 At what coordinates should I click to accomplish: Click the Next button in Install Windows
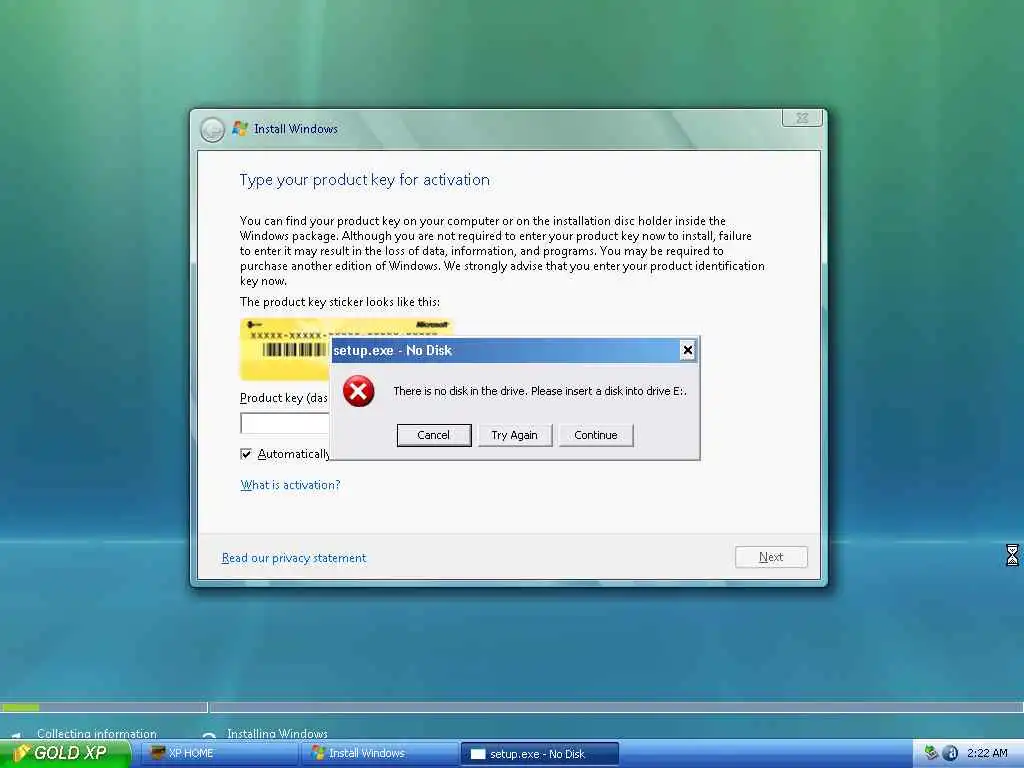[771, 557]
